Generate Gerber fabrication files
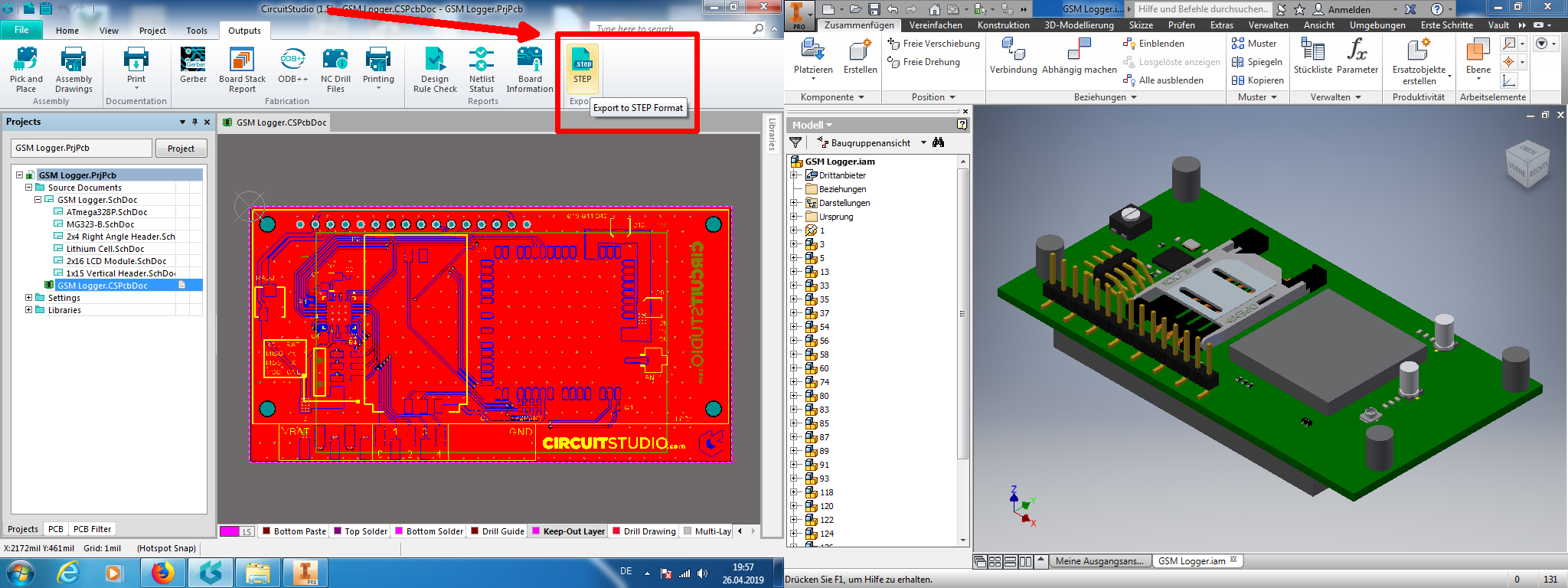The image size is (1568, 588). [193, 66]
